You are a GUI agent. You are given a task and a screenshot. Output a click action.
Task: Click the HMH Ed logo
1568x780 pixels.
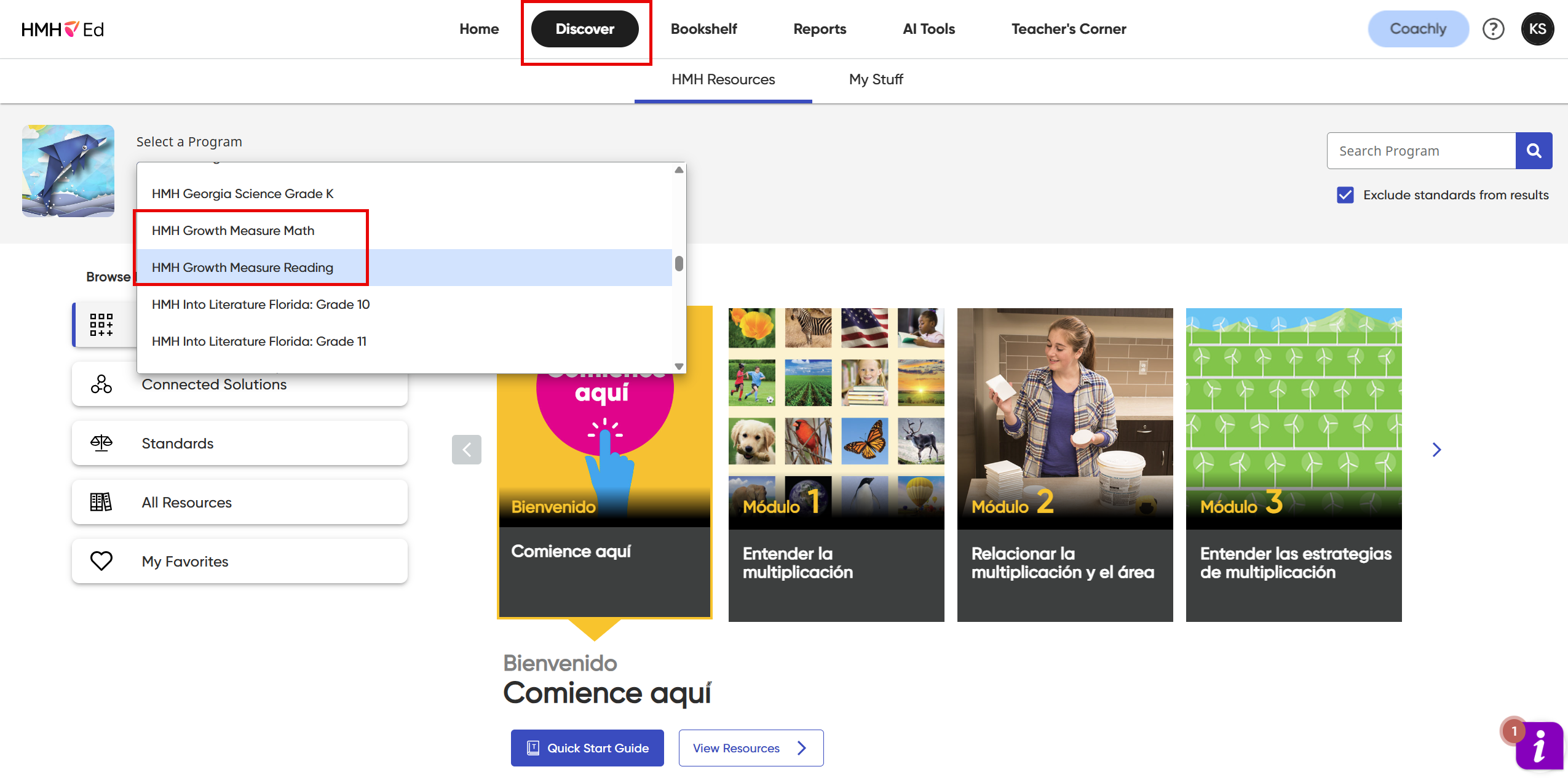[63, 29]
